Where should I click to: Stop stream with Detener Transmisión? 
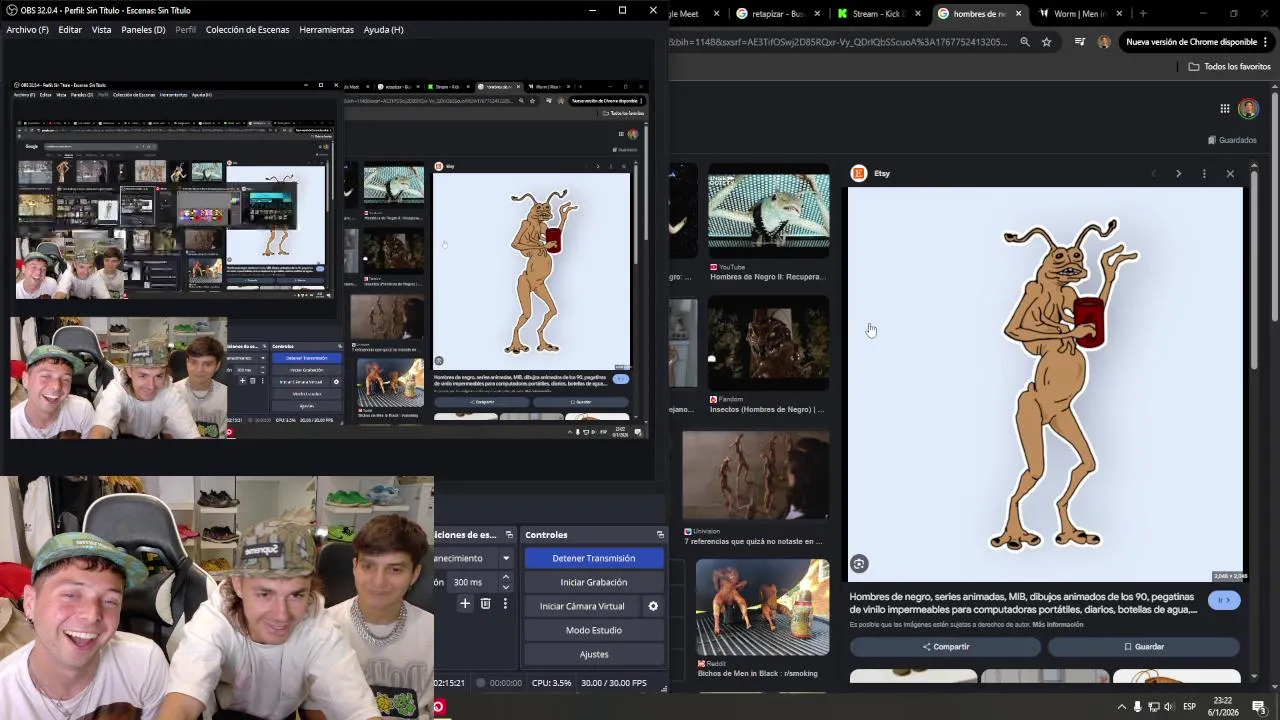pyautogui.click(x=594, y=558)
